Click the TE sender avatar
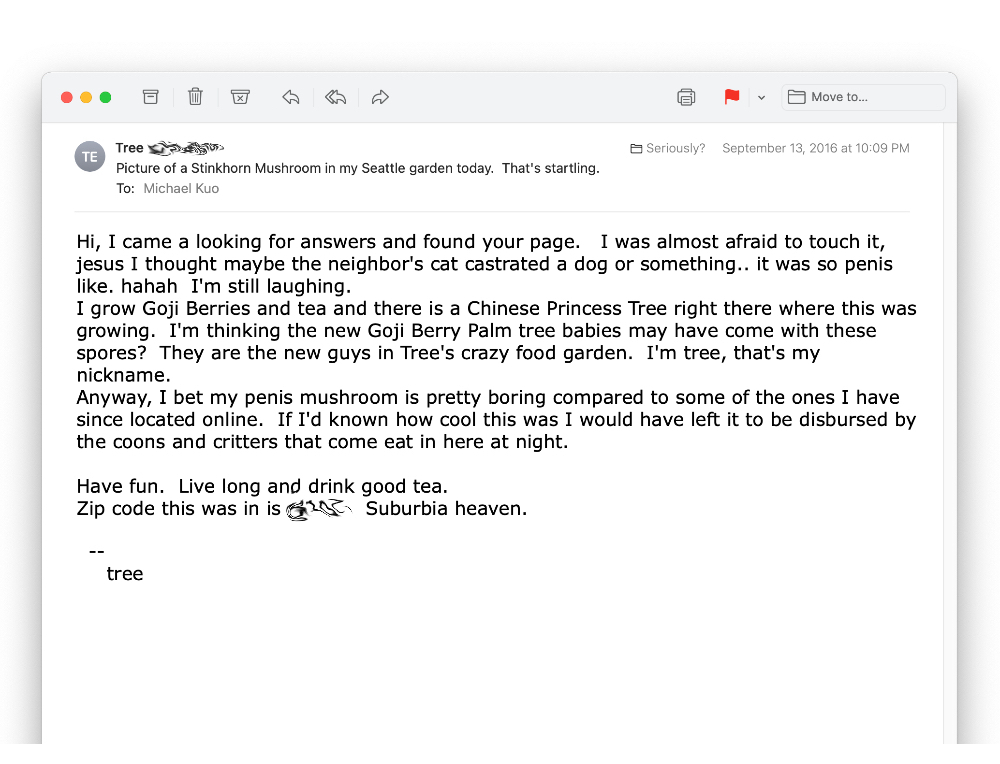 [x=90, y=157]
